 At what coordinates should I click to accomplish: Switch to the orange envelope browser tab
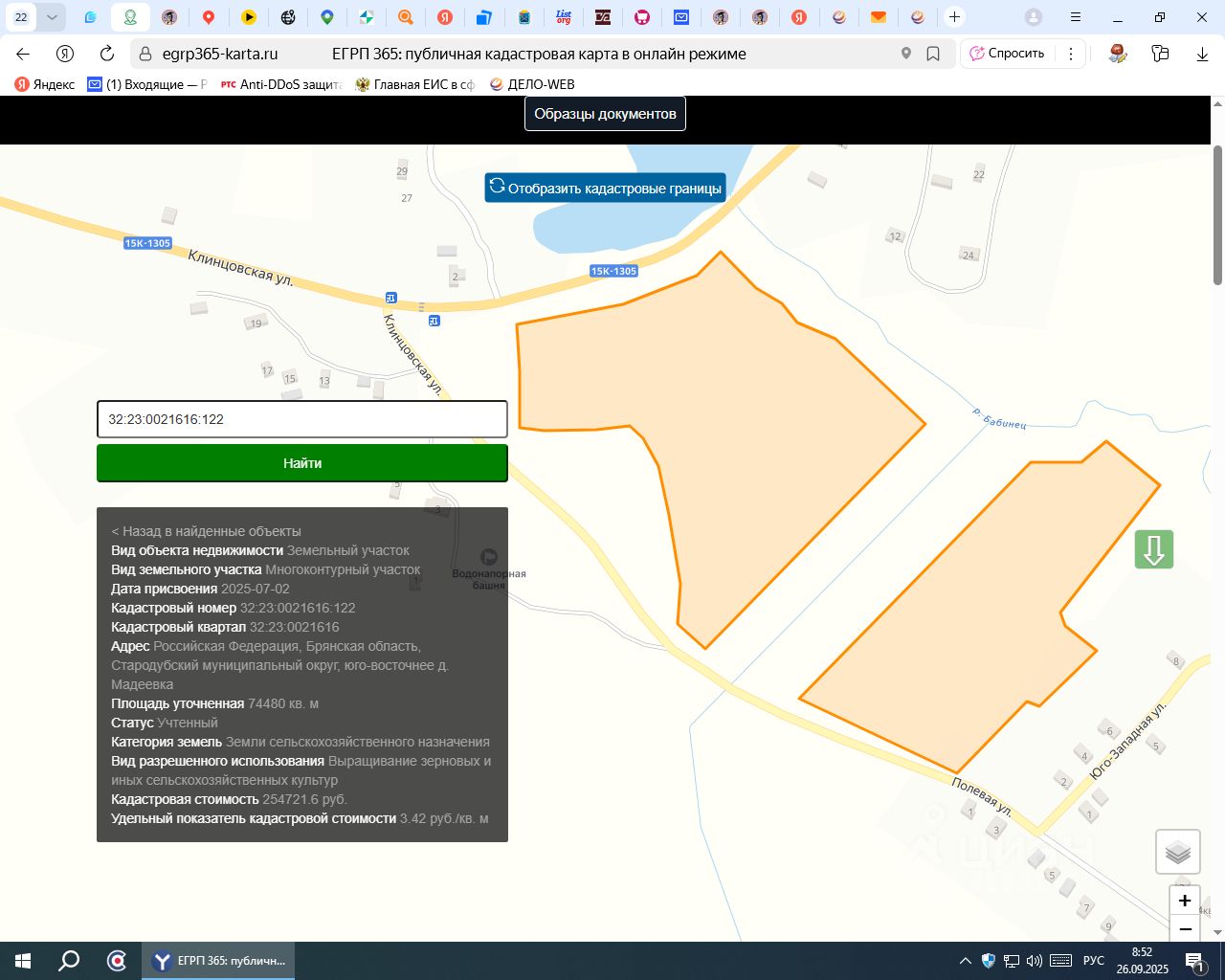[x=878, y=17]
